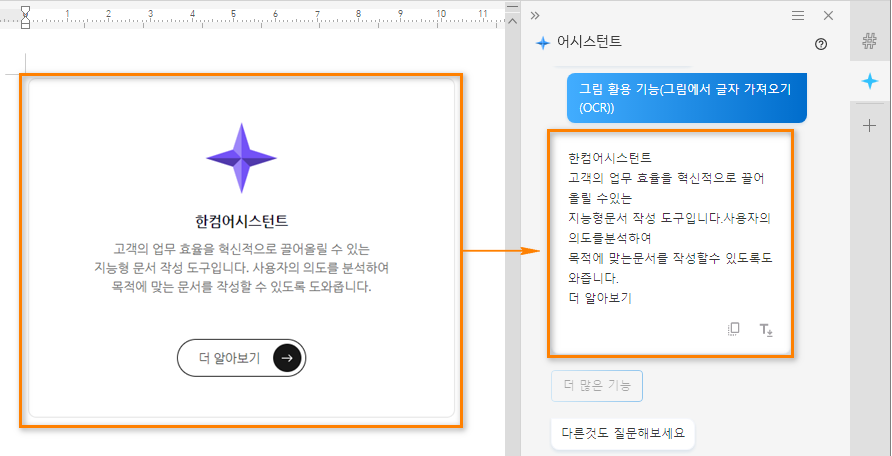The height and width of the screenshot is (456, 892).
Task: Add a new sidebar panel with plus
Action: [869, 126]
